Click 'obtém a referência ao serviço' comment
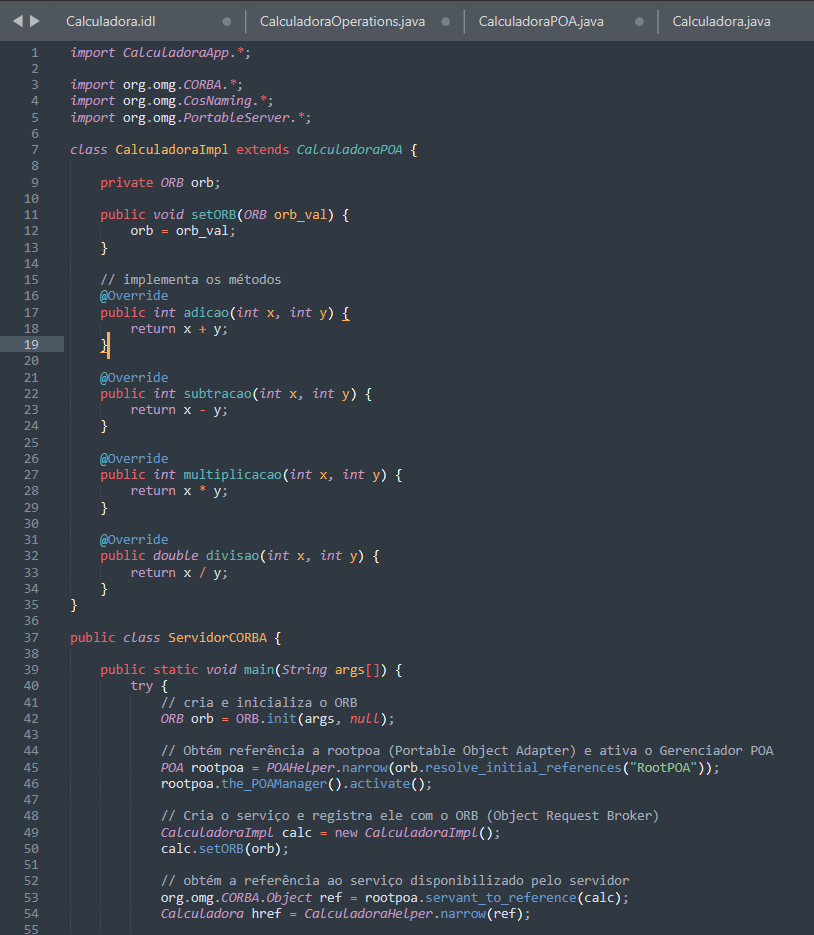Image resolution: width=814 pixels, height=935 pixels. click(x=395, y=881)
